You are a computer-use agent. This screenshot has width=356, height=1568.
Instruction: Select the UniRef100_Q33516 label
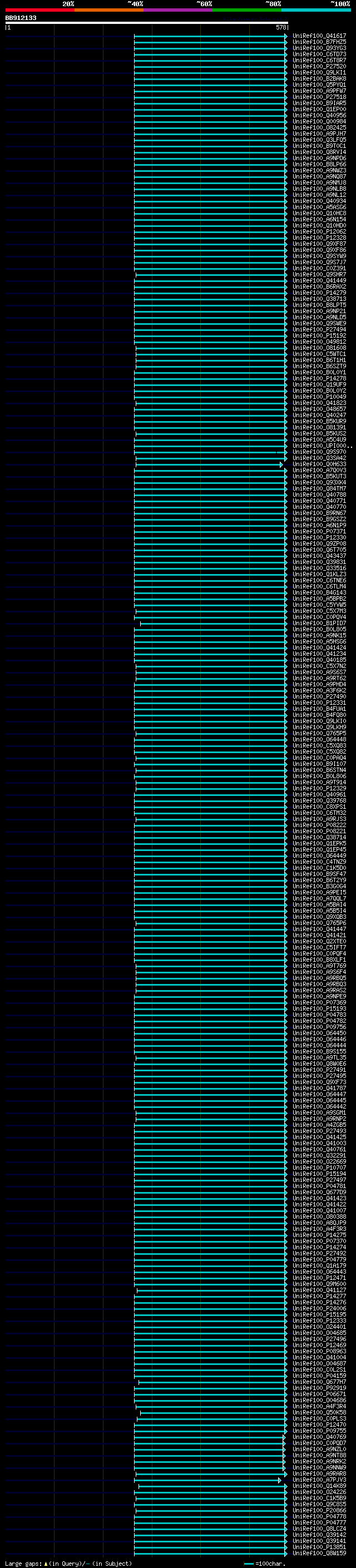pyautogui.click(x=319, y=568)
